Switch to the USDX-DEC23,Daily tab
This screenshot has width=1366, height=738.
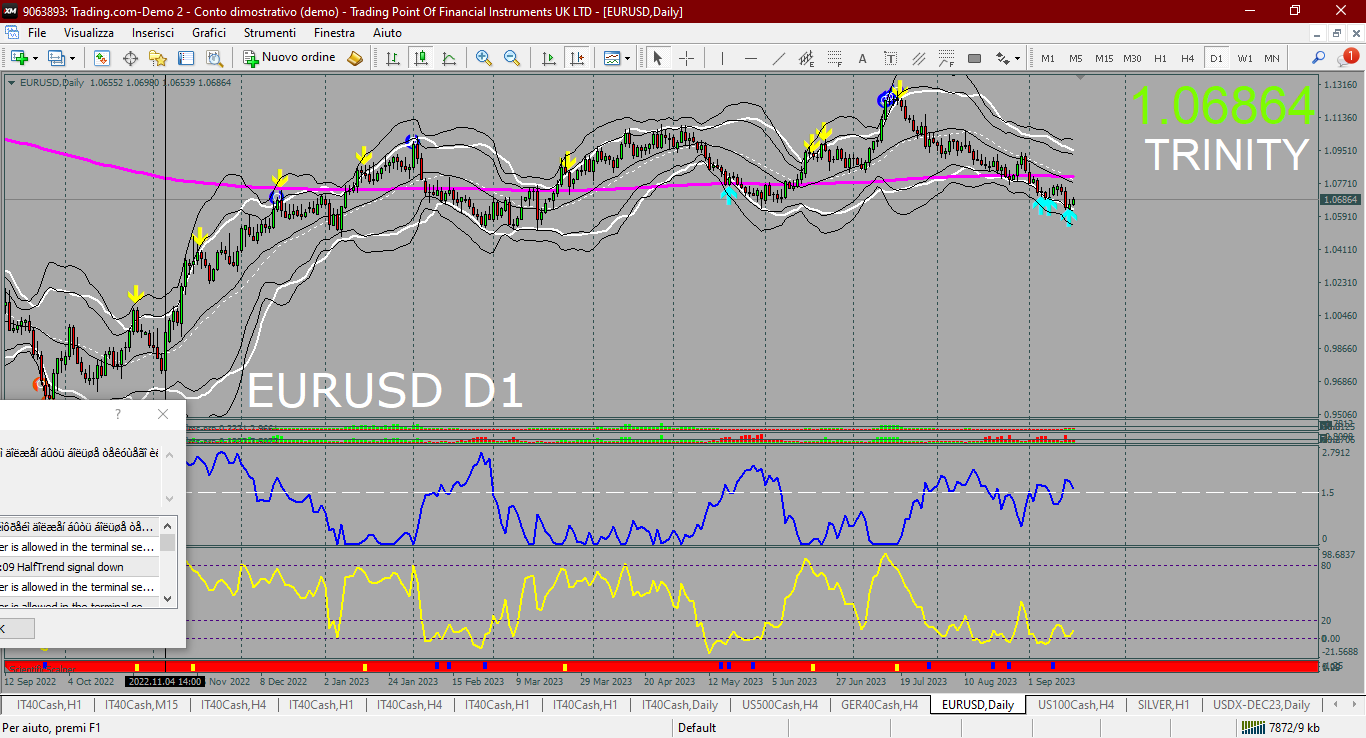(1261, 704)
